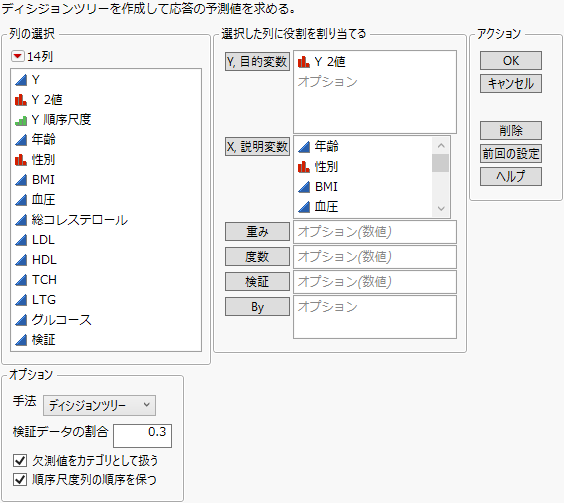Click the 検証 option field
Screen dimensions: 564x503
coord(375,282)
